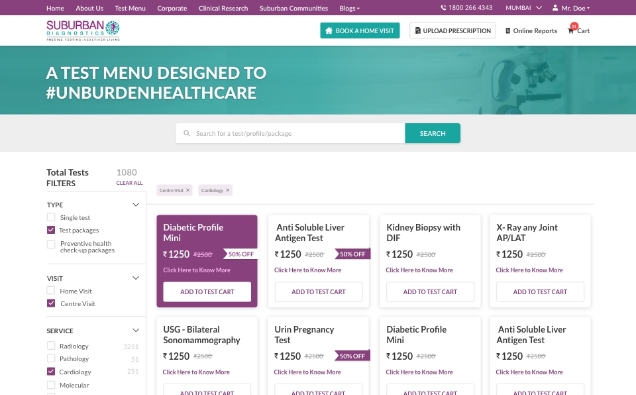
Task: Click CLEAR ALL filters link
Action: coord(129,183)
